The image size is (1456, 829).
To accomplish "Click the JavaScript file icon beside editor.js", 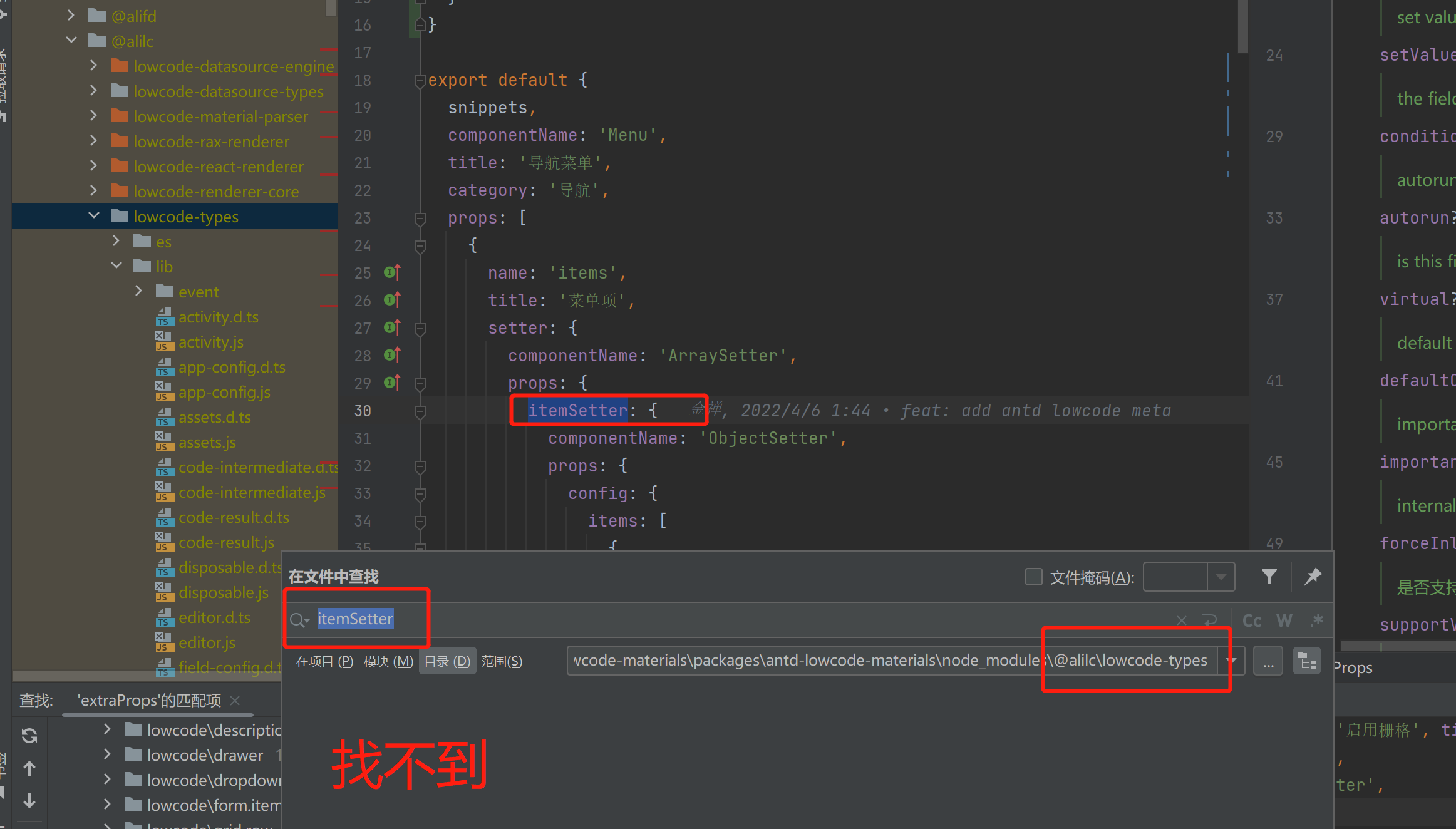I will [163, 642].
